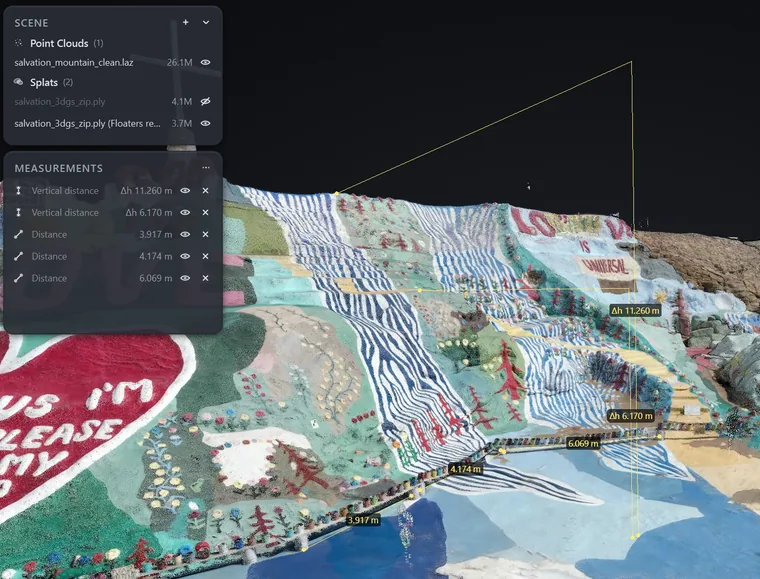Click the Point Clouds section header
This screenshot has height=579, width=760.
(59, 43)
